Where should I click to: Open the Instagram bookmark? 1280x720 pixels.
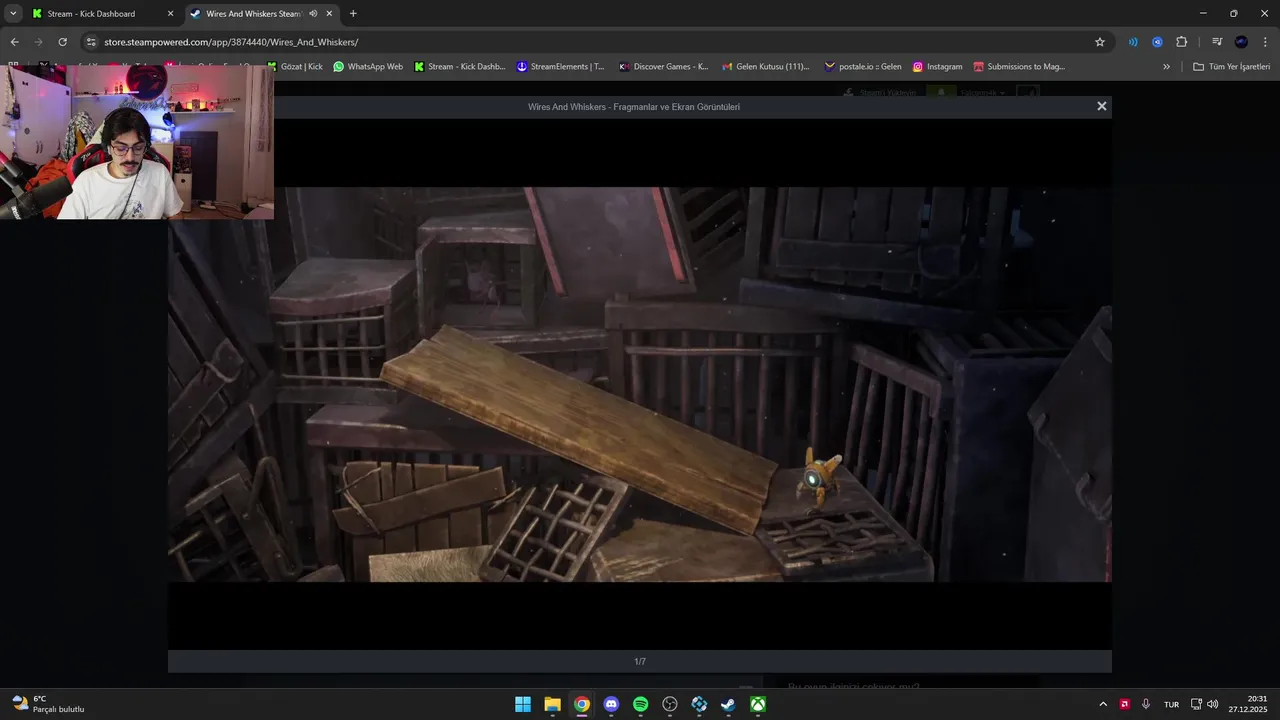tap(937, 67)
